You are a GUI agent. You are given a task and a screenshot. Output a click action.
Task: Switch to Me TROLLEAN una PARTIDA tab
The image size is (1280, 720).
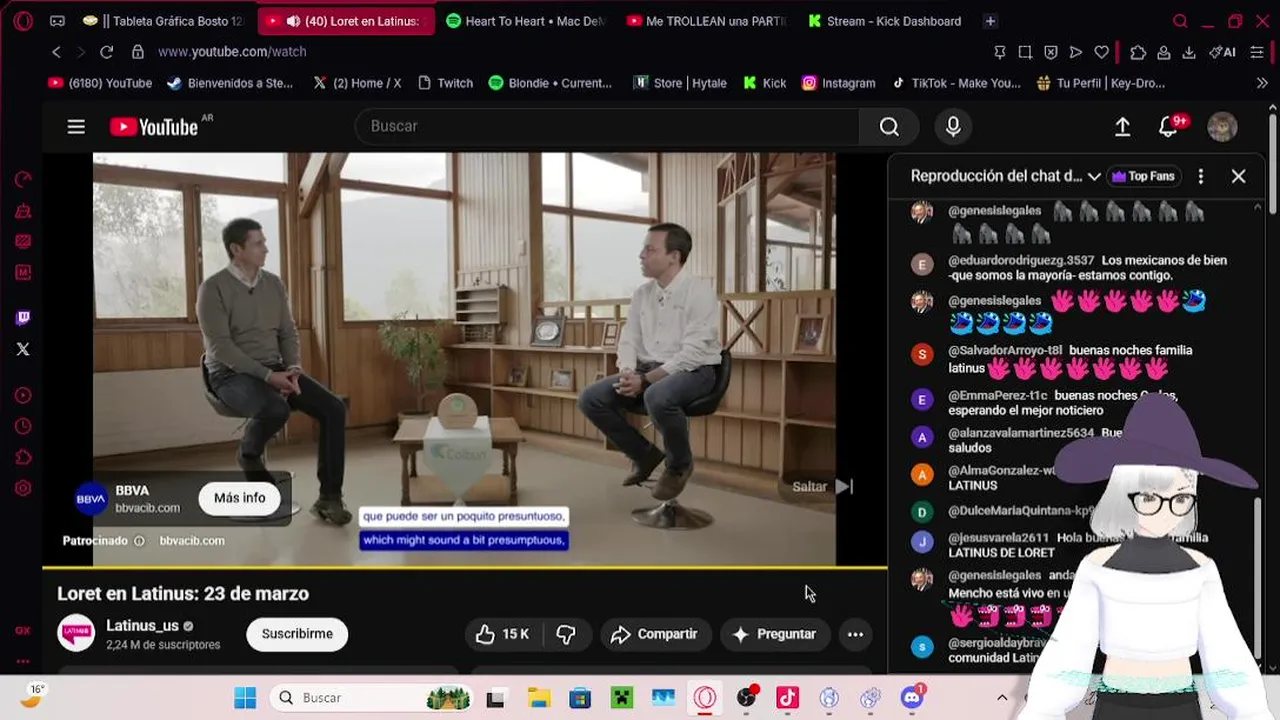(x=706, y=21)
